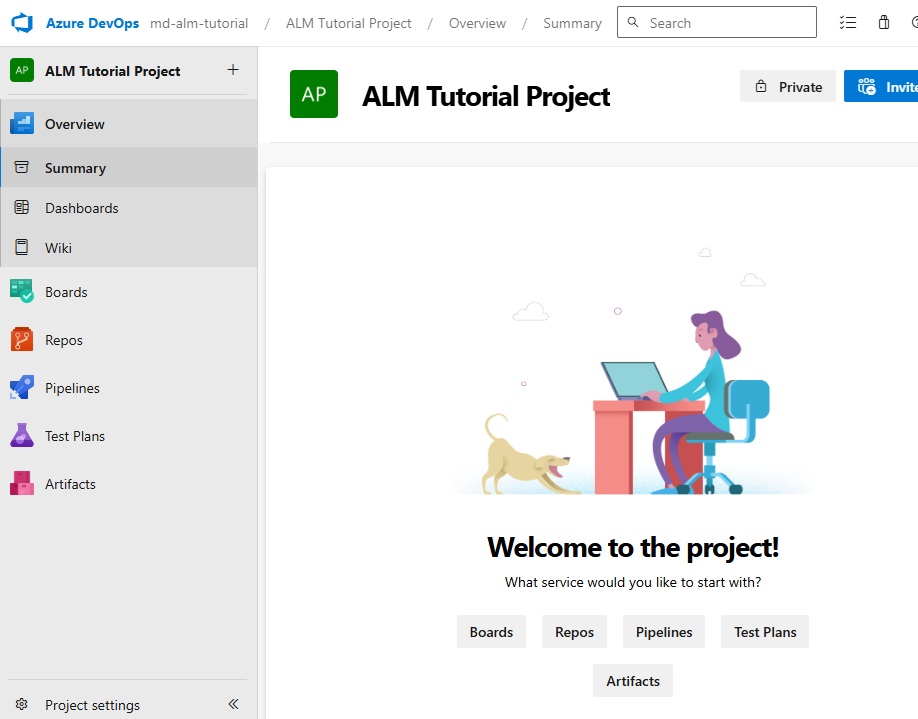Screen dimensions: 918x719
Task: Start with the Test Plans service button
Action: click(x=765, y=631)
